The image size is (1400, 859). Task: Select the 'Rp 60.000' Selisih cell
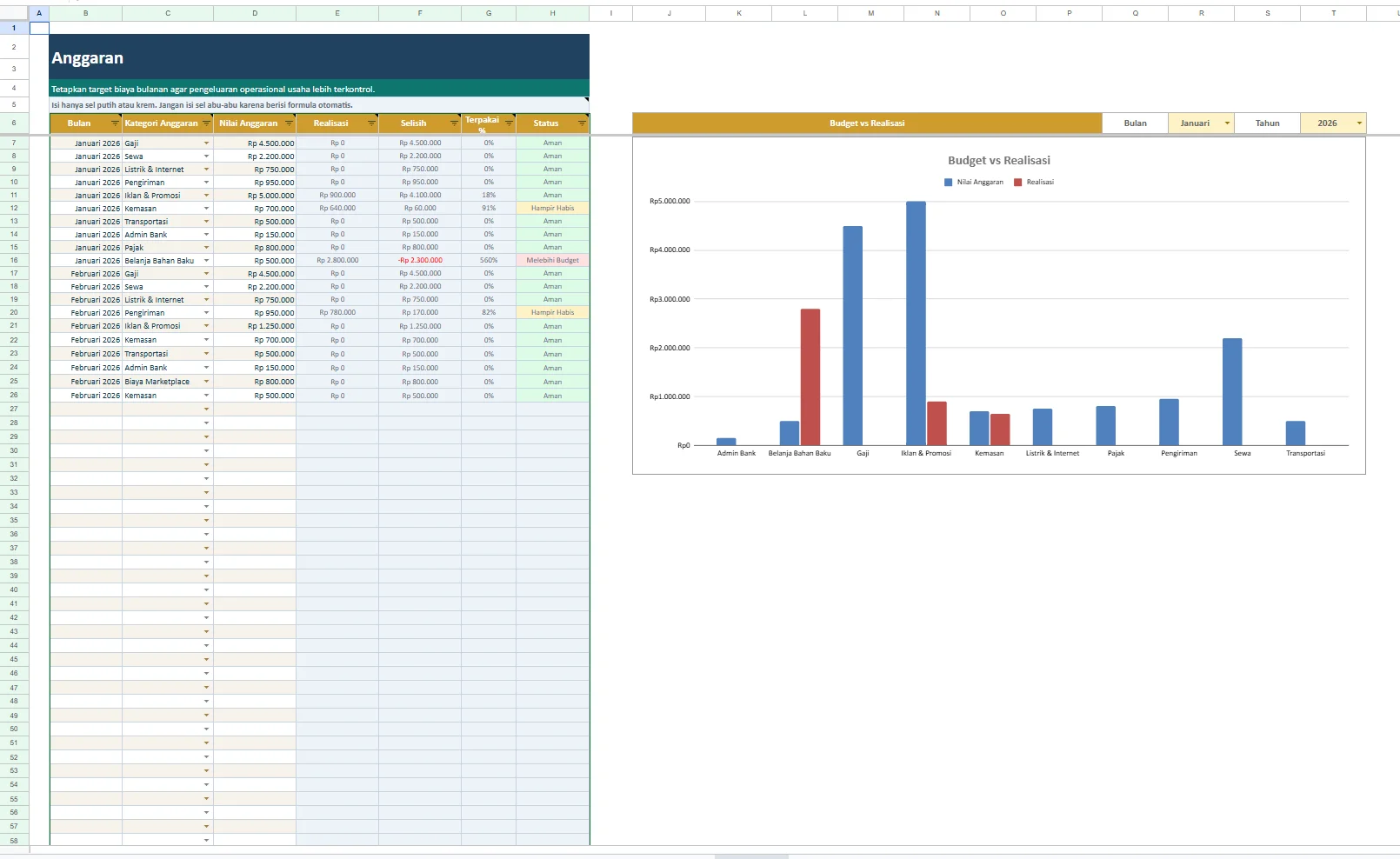pyautogui.click(x=420, y=208)
